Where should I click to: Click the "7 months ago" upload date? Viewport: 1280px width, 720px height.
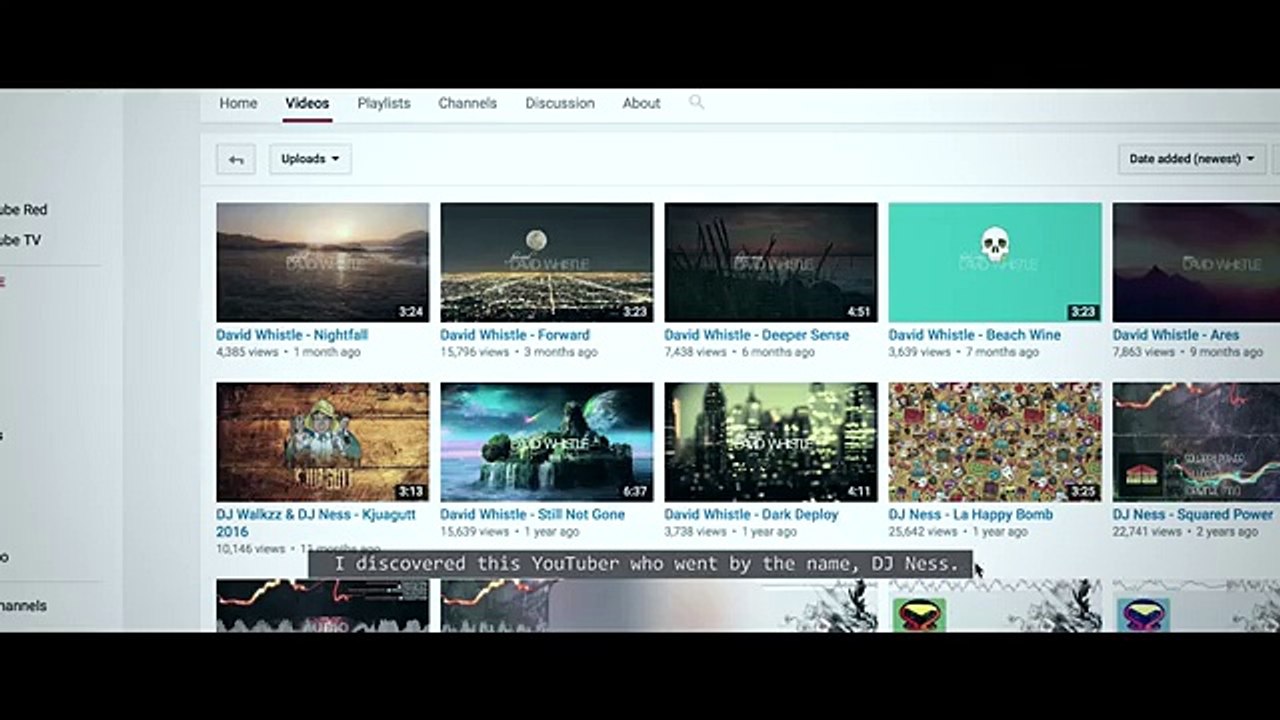[x=1002, y=352]
